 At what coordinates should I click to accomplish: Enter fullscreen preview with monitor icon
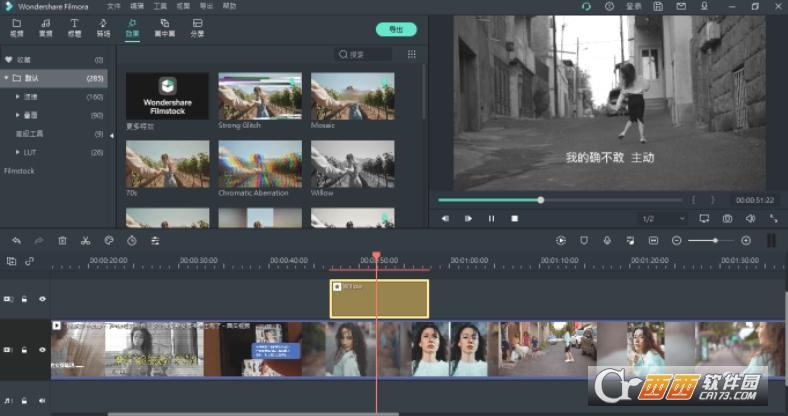click(704, 219)
